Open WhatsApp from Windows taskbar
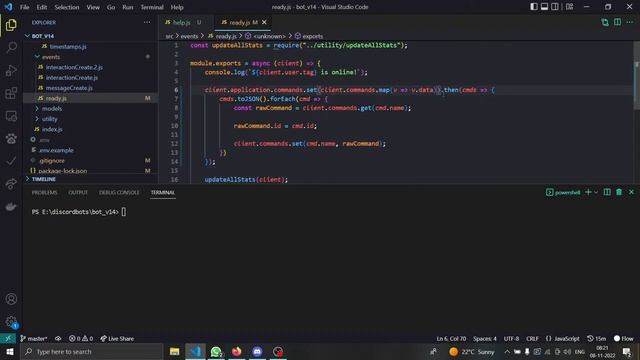This screenshot has width=640, height=360. 216,351
